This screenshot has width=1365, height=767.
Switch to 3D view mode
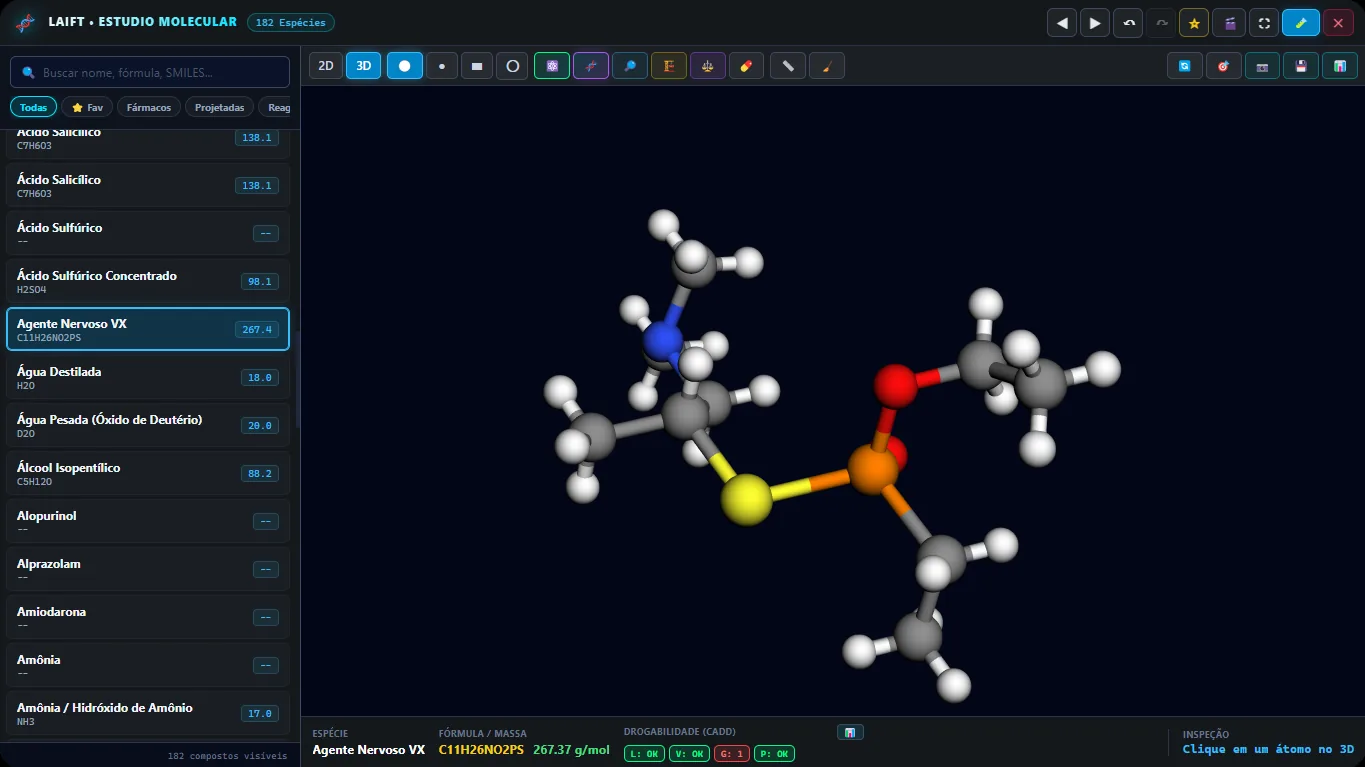pos(364,66)
